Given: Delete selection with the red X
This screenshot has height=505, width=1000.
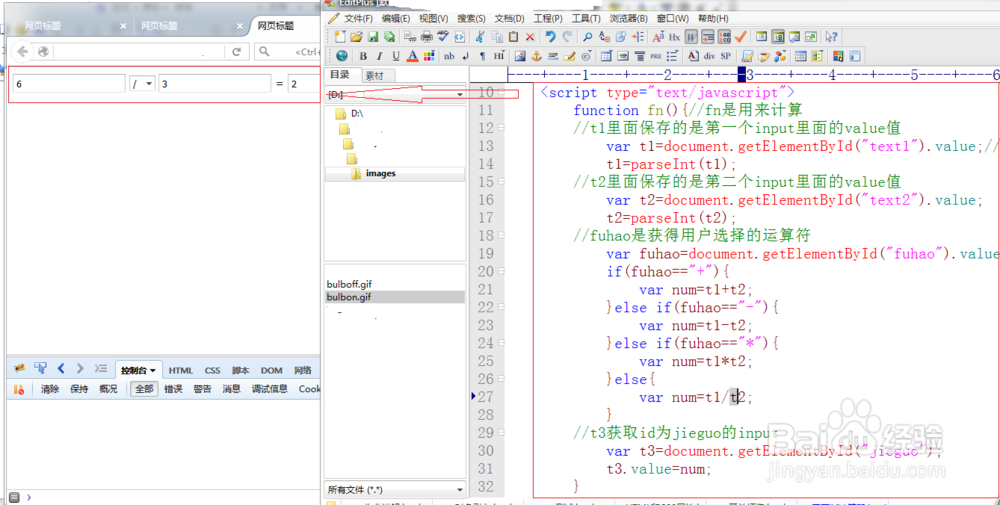Looking at the screenshot, I should 529,36.
